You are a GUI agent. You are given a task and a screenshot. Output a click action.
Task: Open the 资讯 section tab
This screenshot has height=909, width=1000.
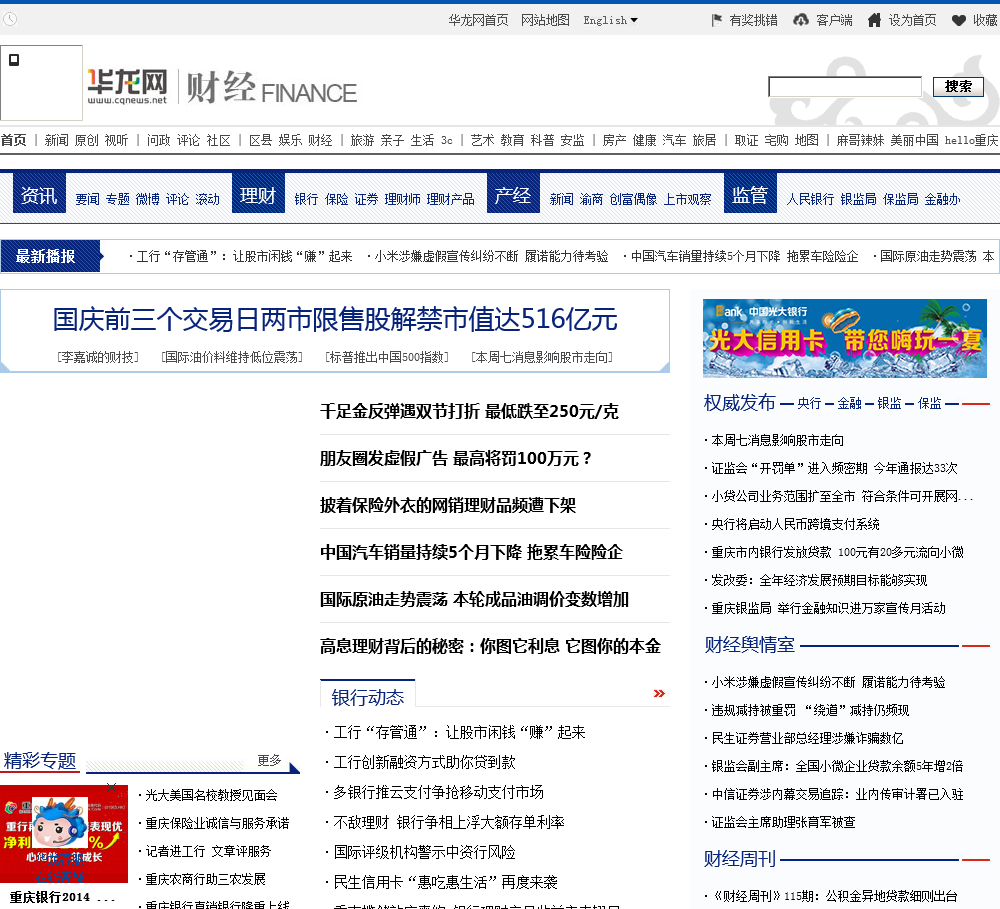(x=40, y=195)
